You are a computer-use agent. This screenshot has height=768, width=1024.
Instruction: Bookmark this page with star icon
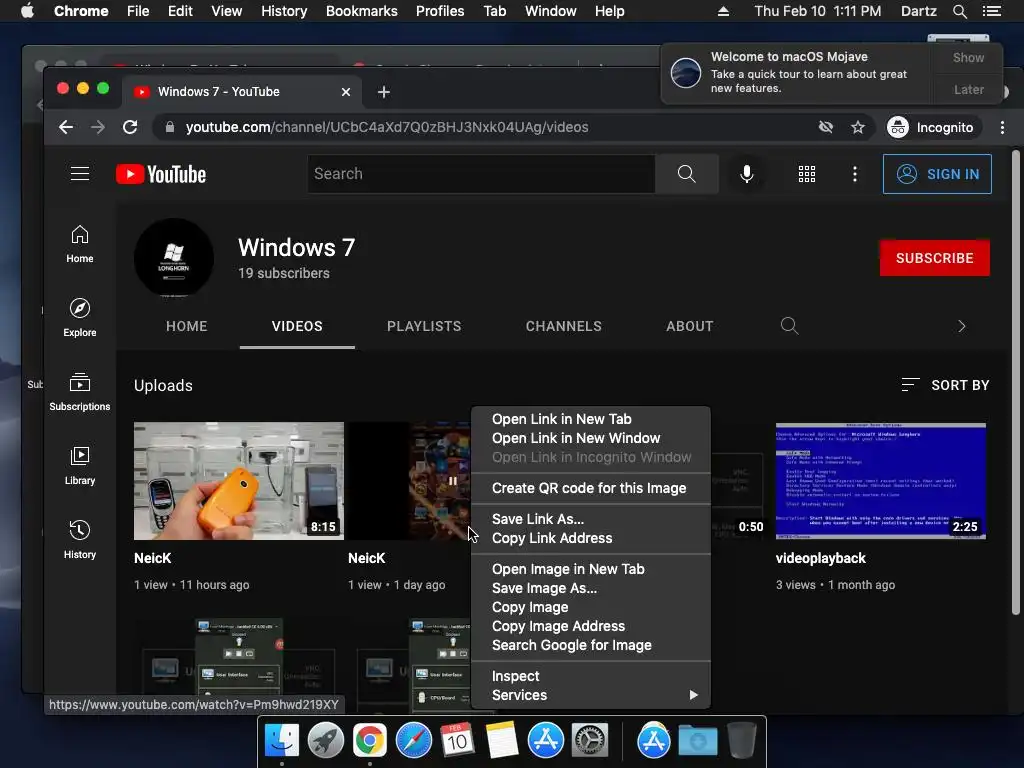coord(857,127)
